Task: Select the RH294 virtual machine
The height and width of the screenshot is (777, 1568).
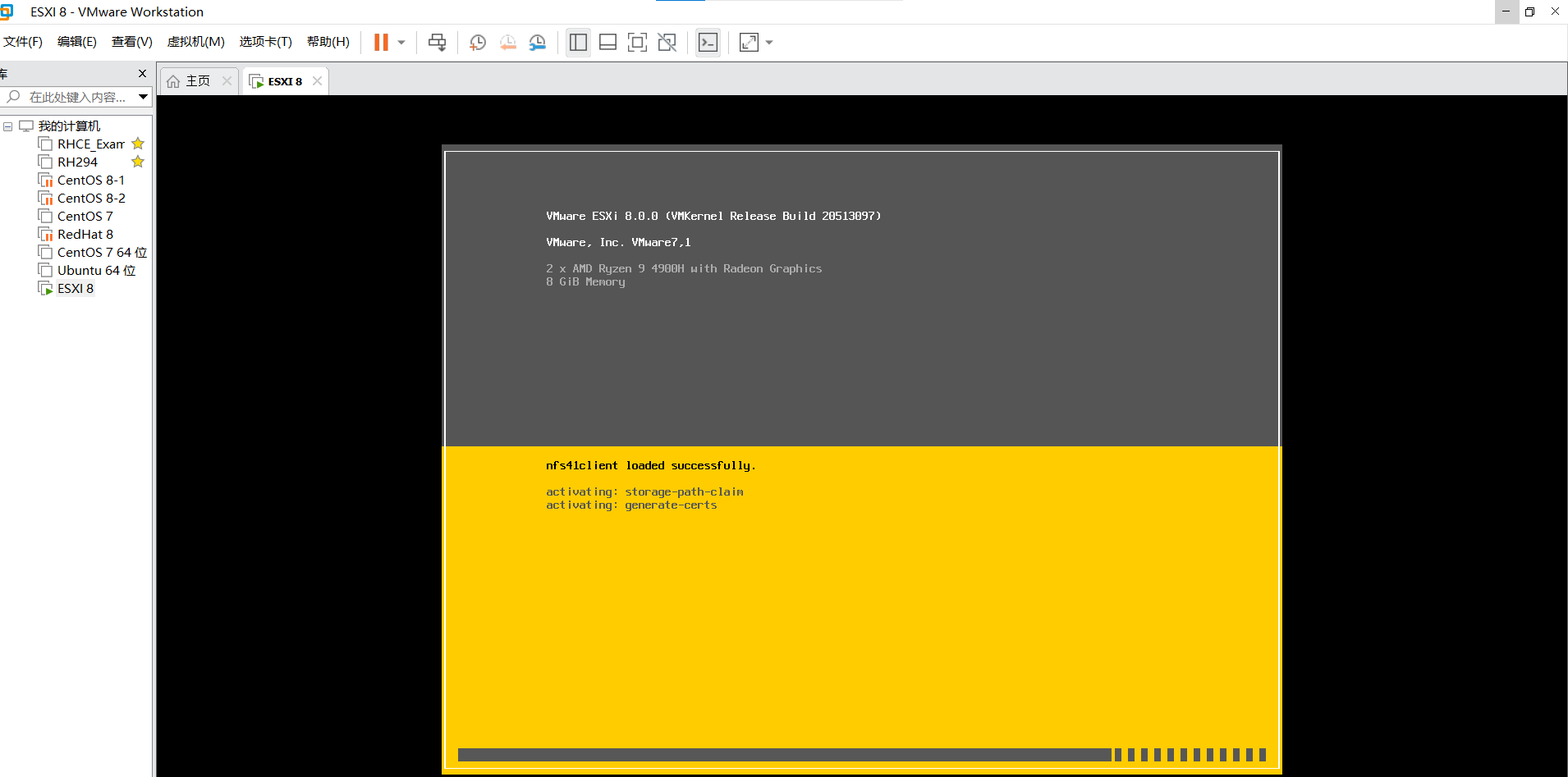Action: 77,162
